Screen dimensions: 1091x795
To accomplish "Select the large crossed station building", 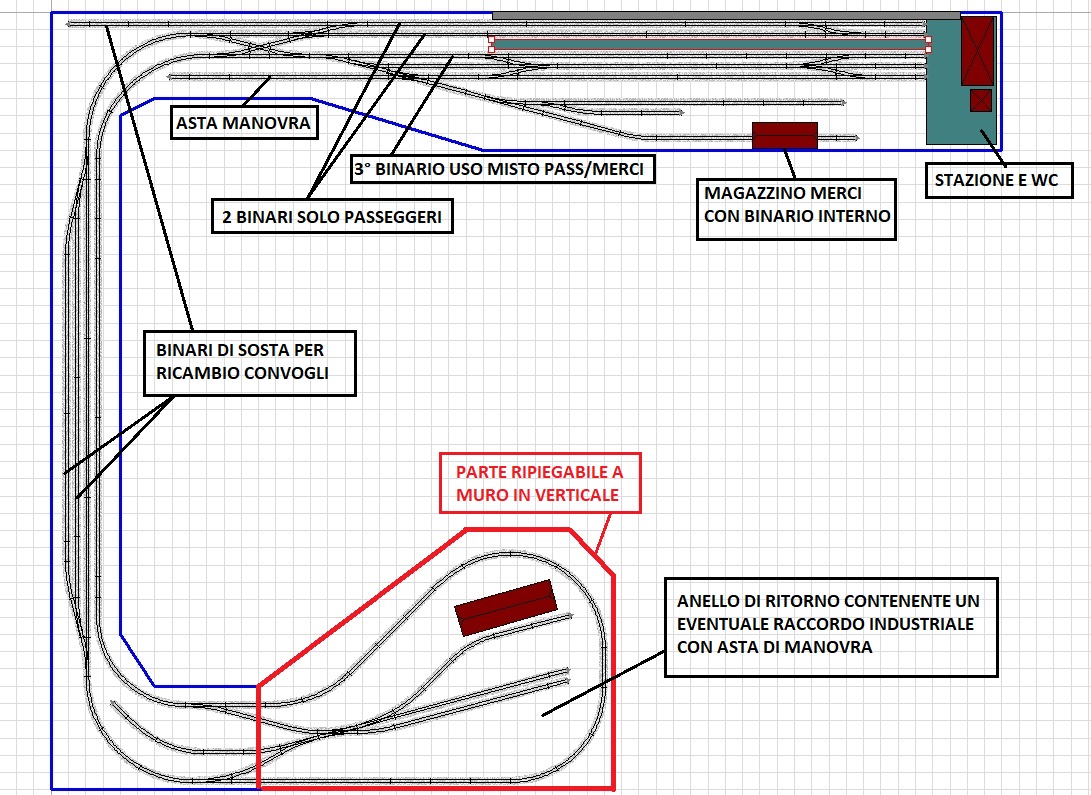I will [x=976, y=51].
